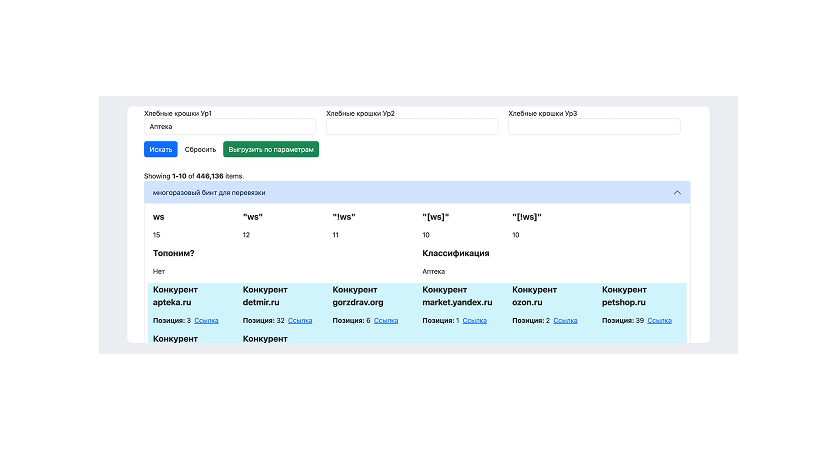Screen dimensions: 840x450
Task: Click the Классификация heading
Action: pos(456,253)
